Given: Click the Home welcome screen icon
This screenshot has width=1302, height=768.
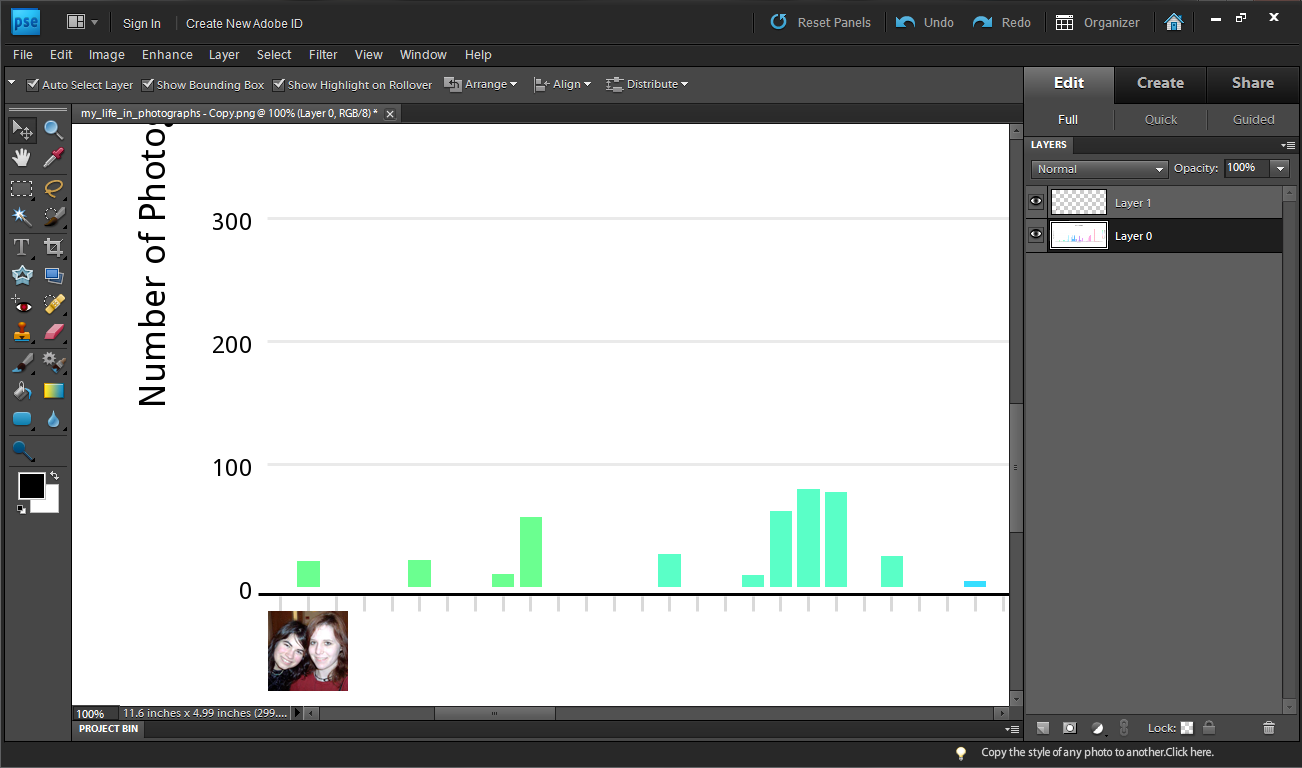Looking at the screenshot, I should point(1174,22).
